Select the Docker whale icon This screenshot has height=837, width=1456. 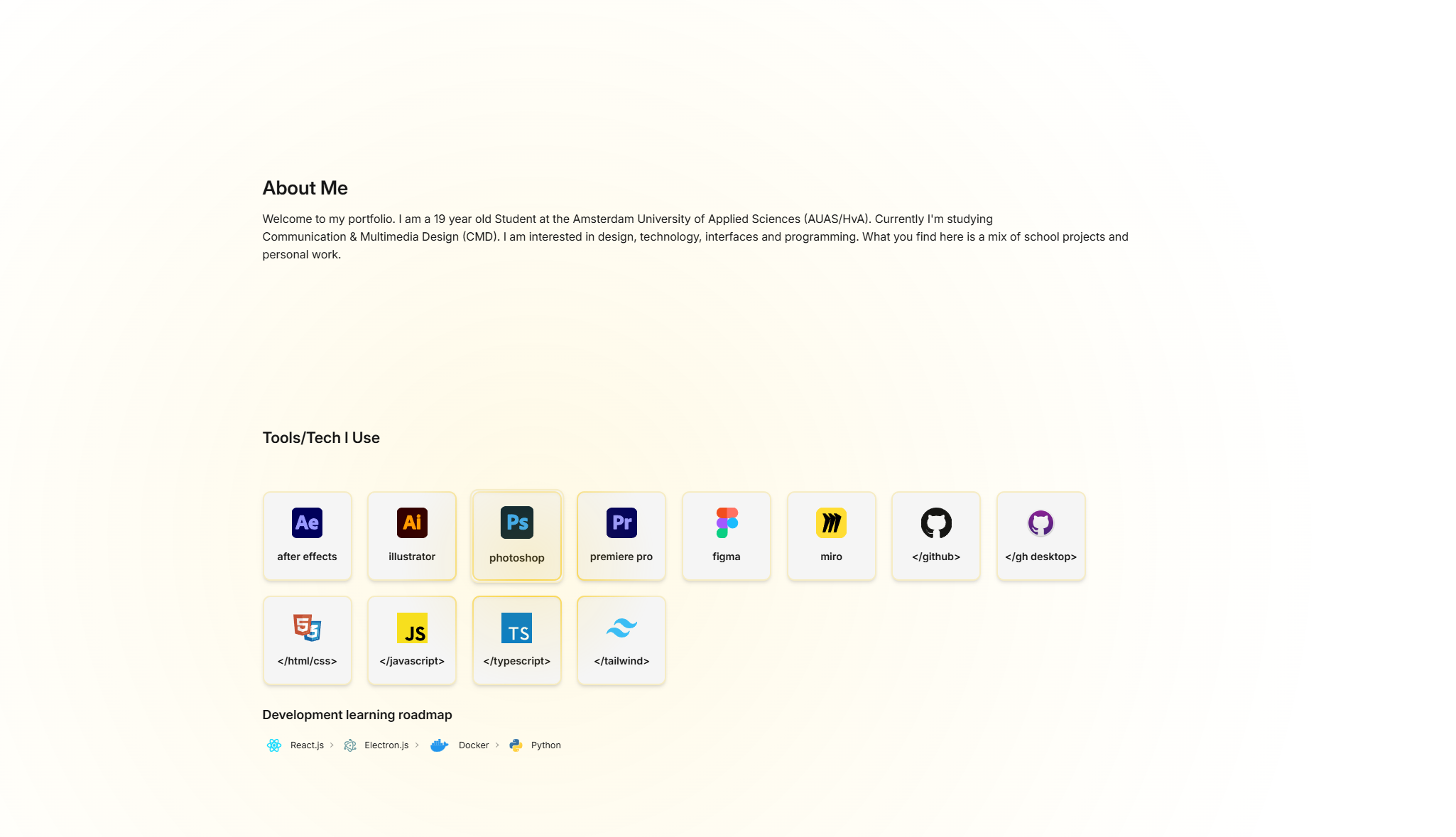pyautogui.click(x=440, y=745)
